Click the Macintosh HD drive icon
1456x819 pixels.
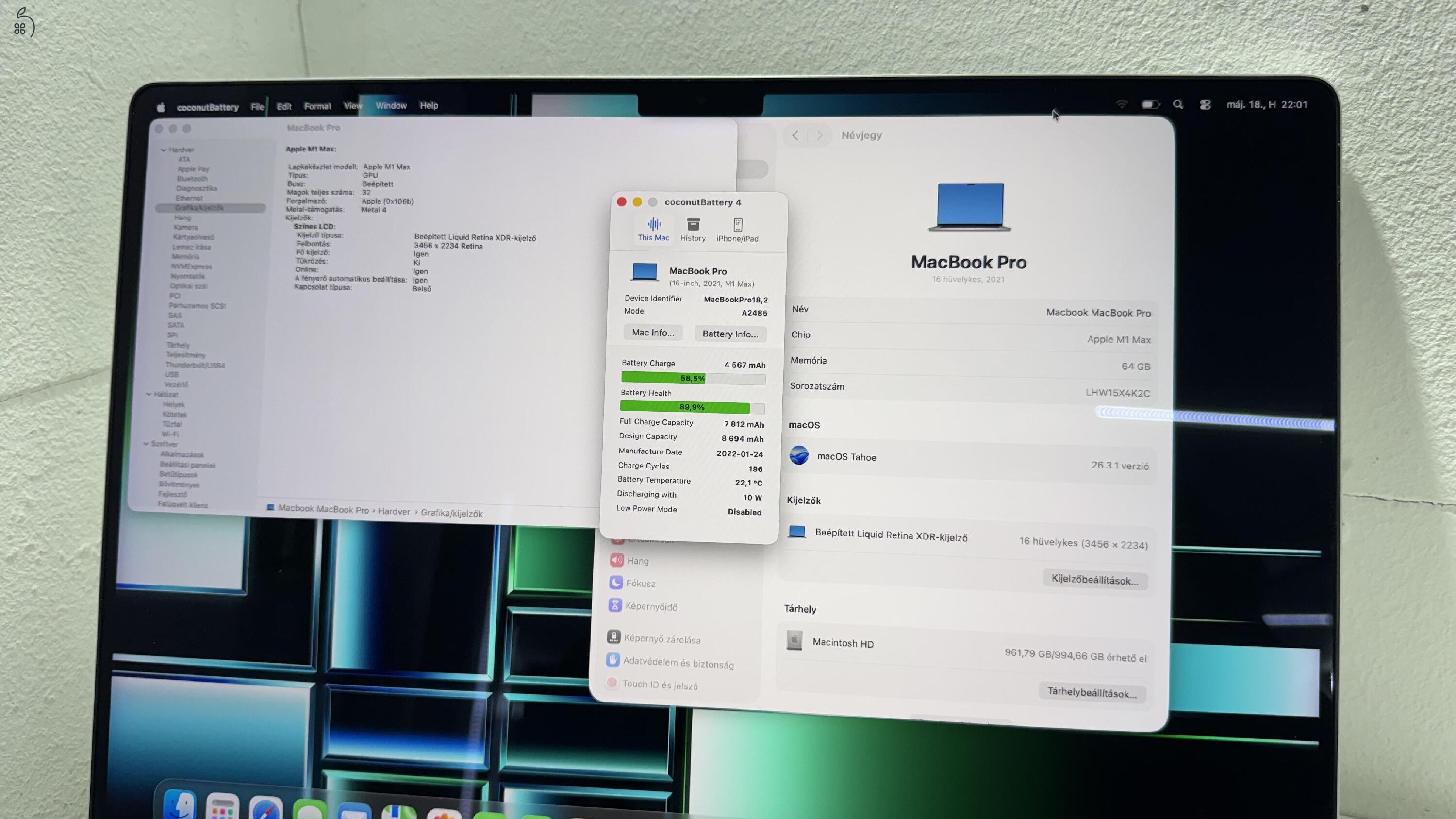coord(794,640)
